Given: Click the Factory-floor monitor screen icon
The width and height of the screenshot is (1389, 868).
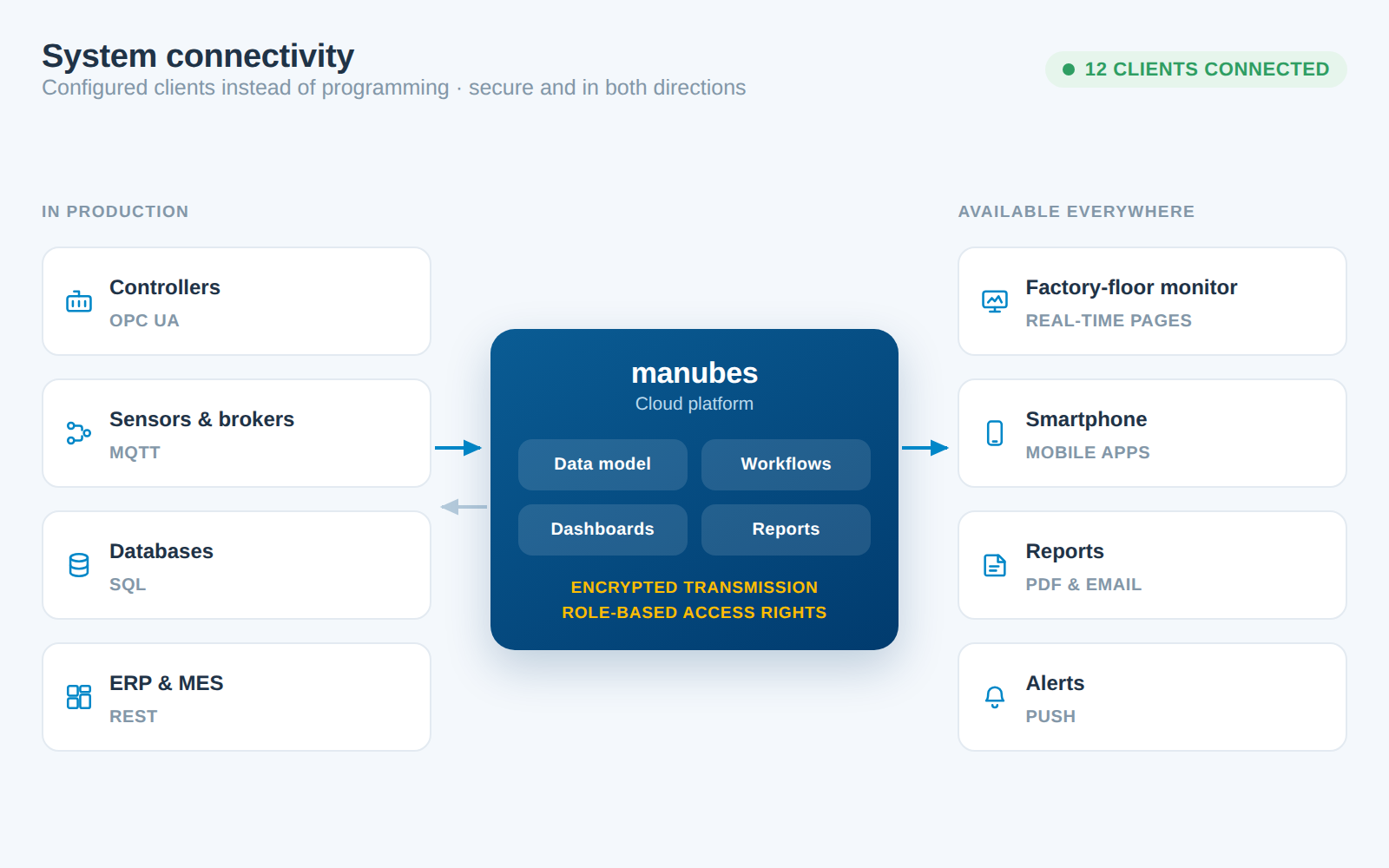Looking at the screenshot, I should click(995, 301).
